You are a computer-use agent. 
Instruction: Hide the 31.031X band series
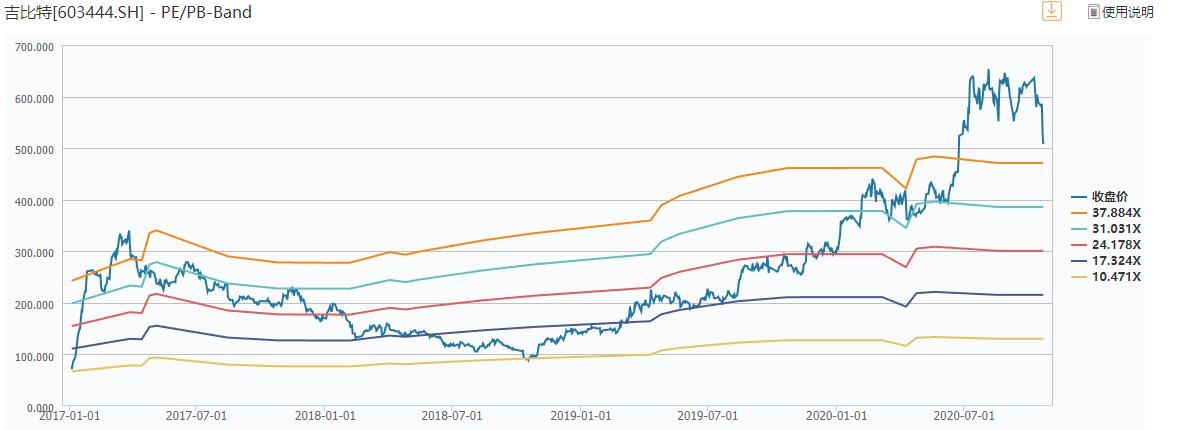point(1116,229)
